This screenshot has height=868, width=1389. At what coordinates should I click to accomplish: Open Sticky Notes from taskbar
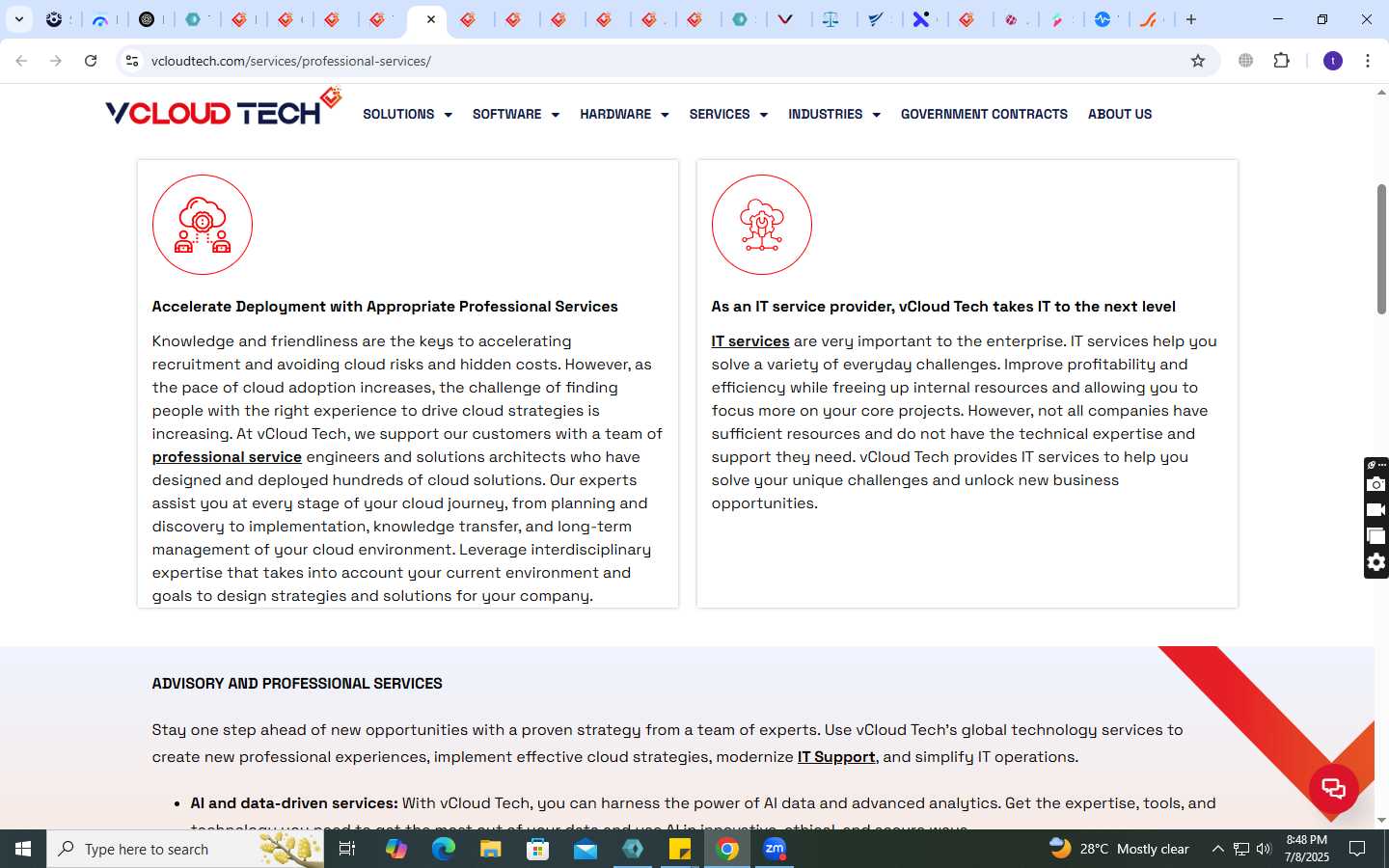(x=680, y=849)
